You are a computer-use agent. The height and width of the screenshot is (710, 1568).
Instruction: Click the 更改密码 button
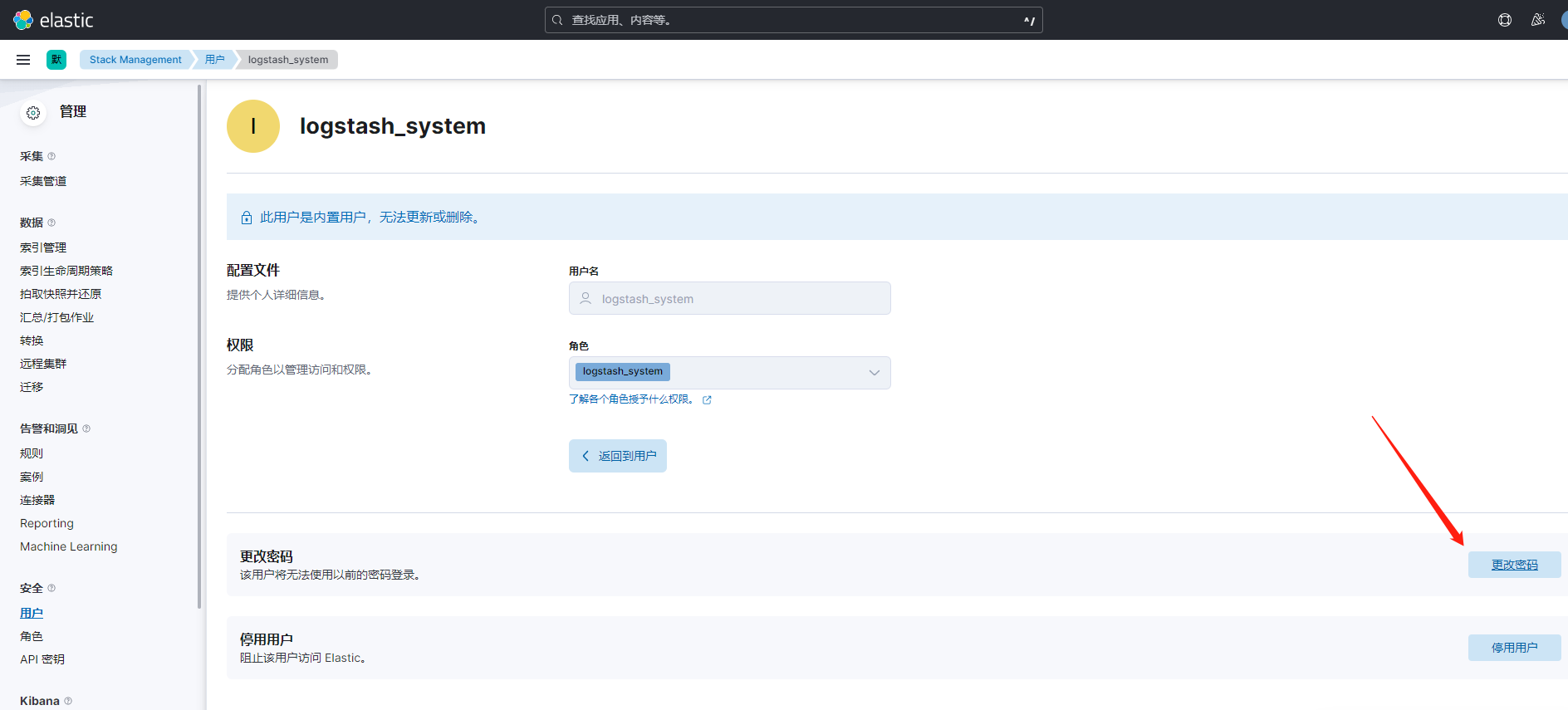coord(1515,565)
